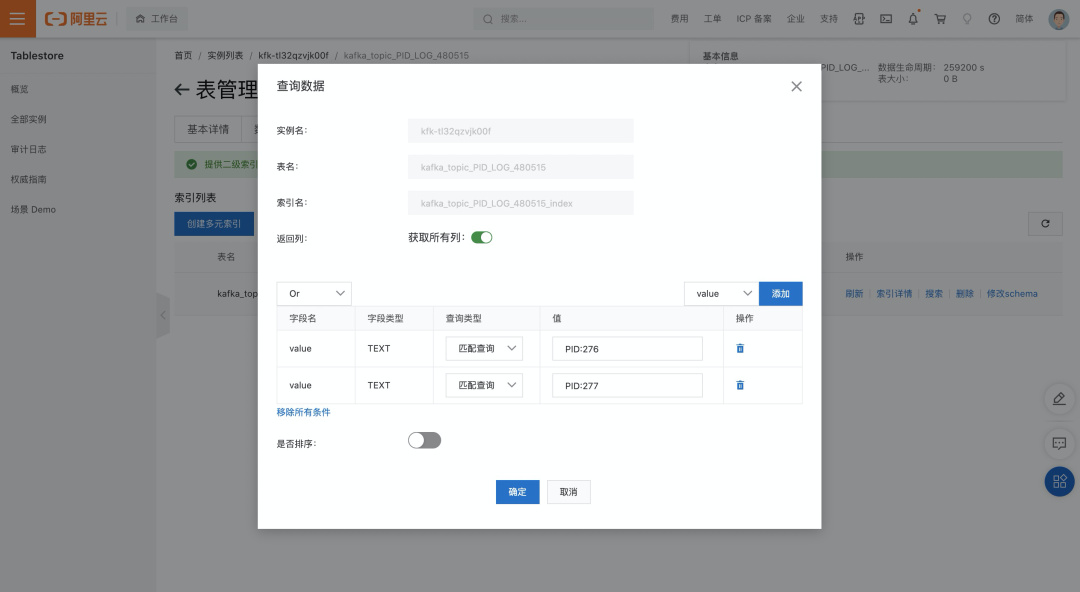Viewport: 1080px width, 592px height.
Task: Switch to the 基本详情 tab
Action: pos(208,130)
